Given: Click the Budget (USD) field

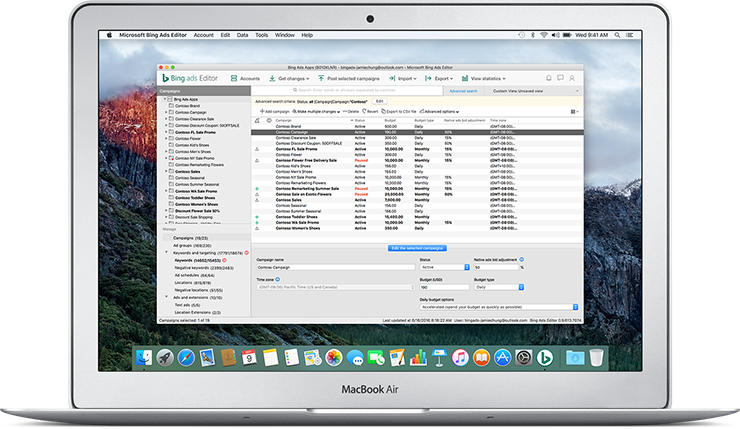Looking at the screenshot, I should tap(445, 287).
